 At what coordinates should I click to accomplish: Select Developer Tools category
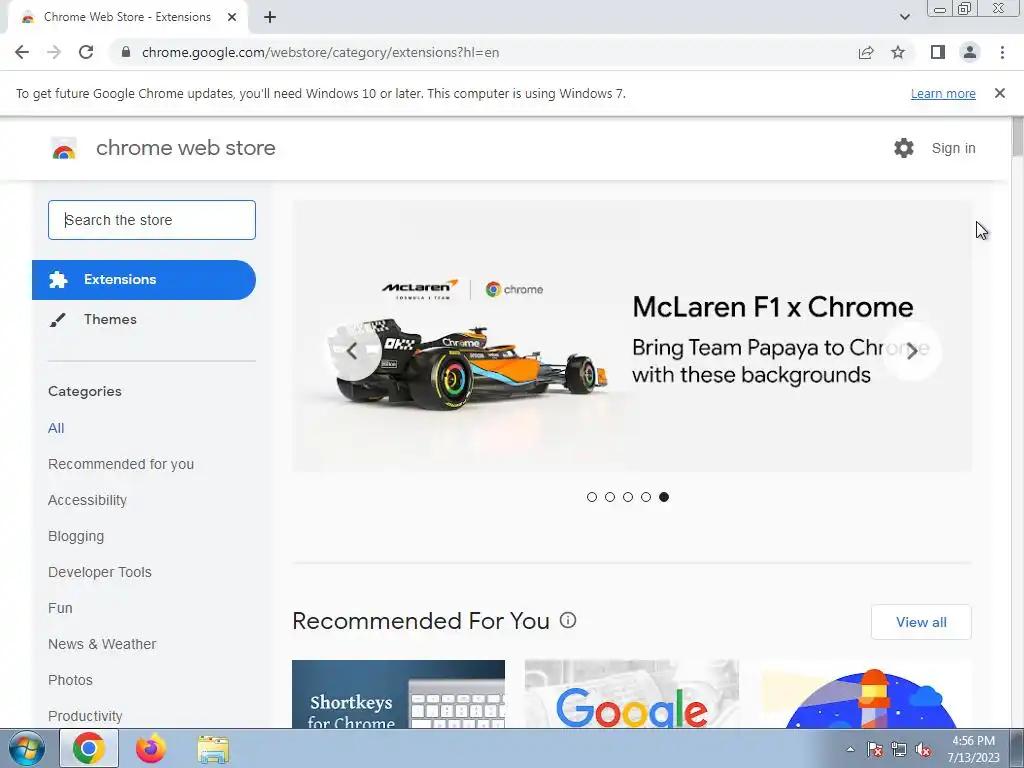tap(100, 572)
